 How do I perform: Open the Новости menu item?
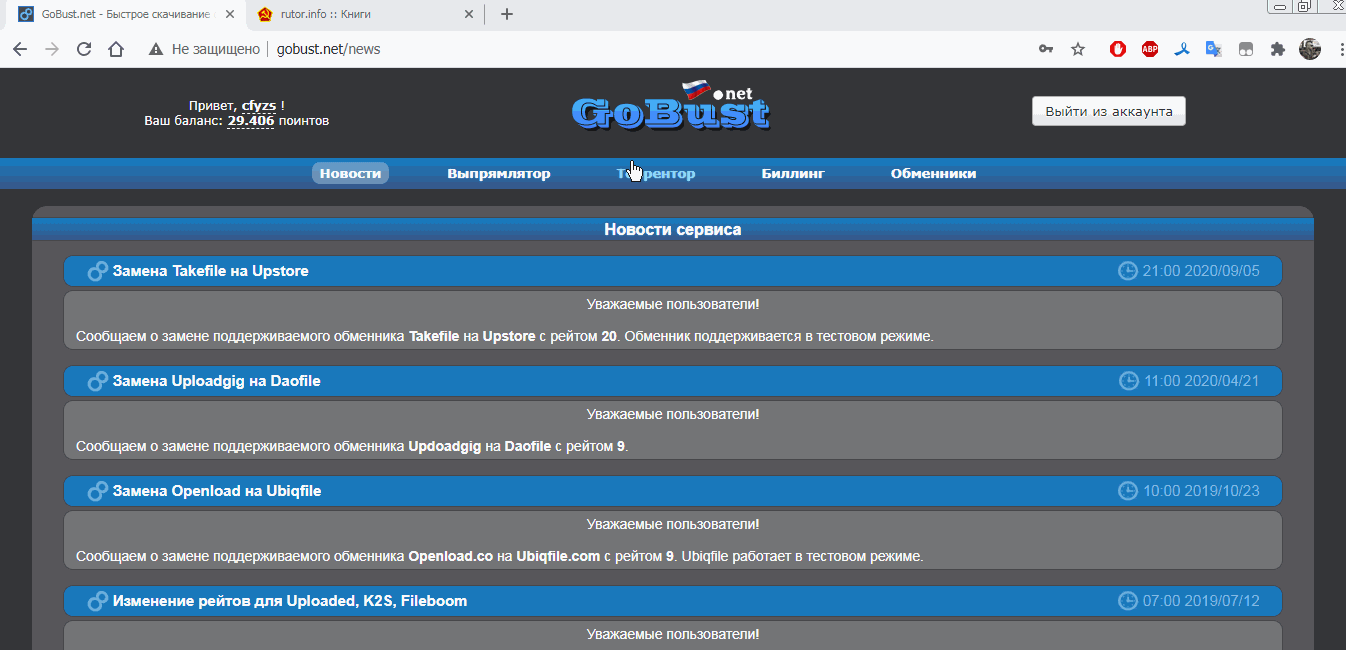tap(350, 173)
